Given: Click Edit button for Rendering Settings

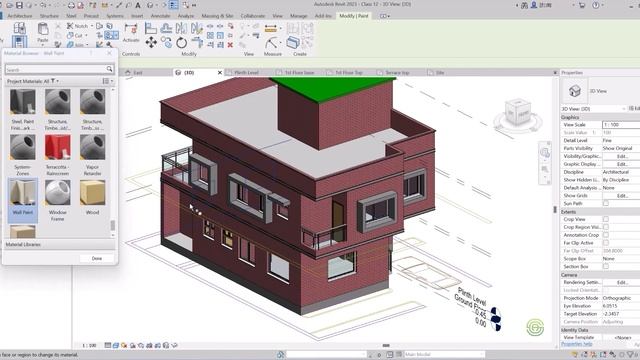Looking at the screenshot, I should coord(621,282).
